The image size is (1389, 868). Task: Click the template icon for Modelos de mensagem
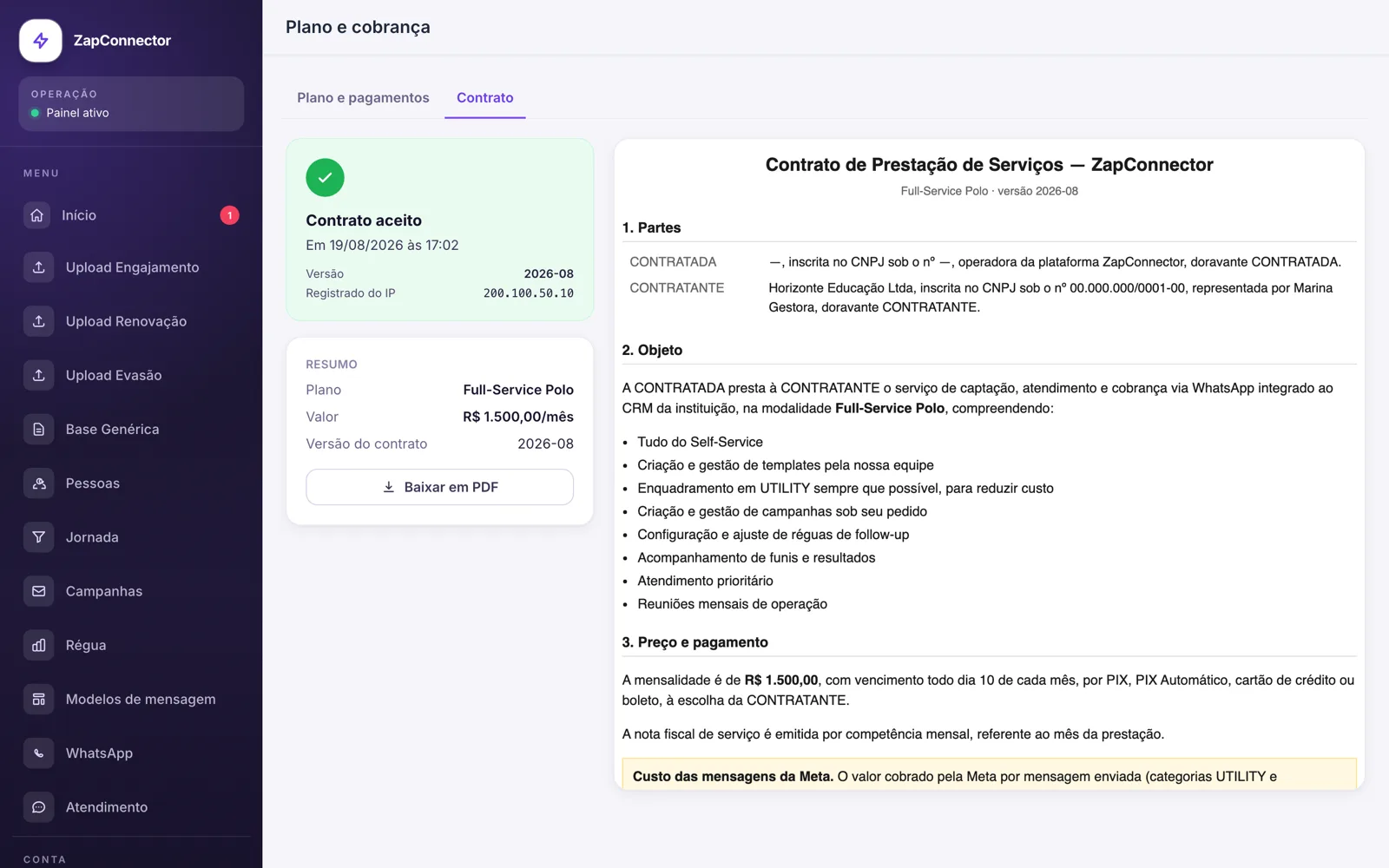(x=39, y=699)
